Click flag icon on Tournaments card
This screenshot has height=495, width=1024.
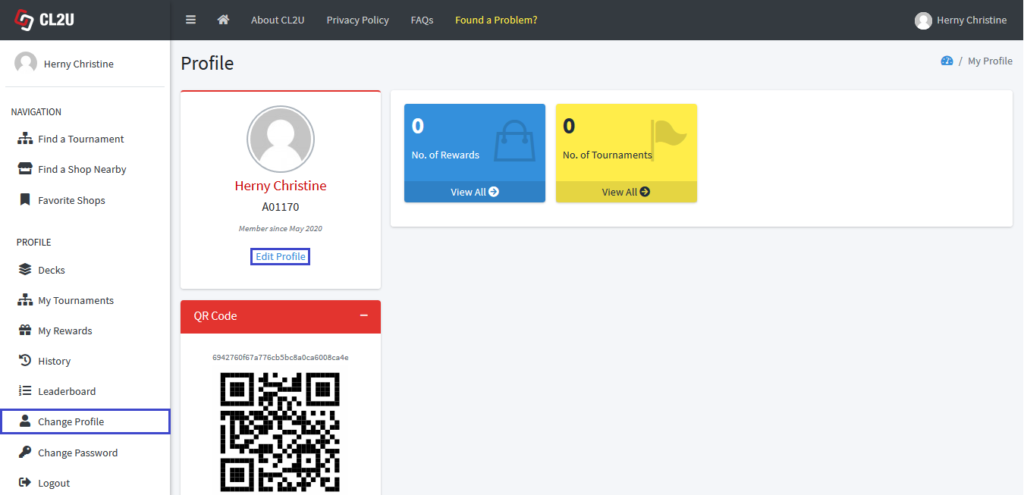click(669, 140)
